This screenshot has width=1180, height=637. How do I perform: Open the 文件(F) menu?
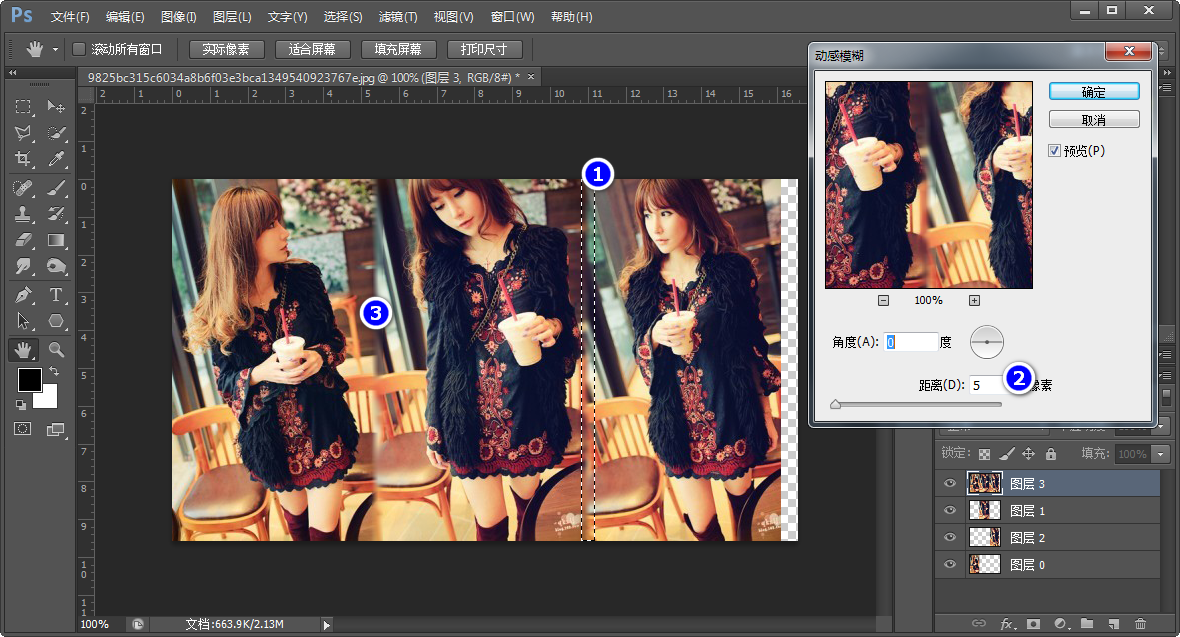click(70, 17)
